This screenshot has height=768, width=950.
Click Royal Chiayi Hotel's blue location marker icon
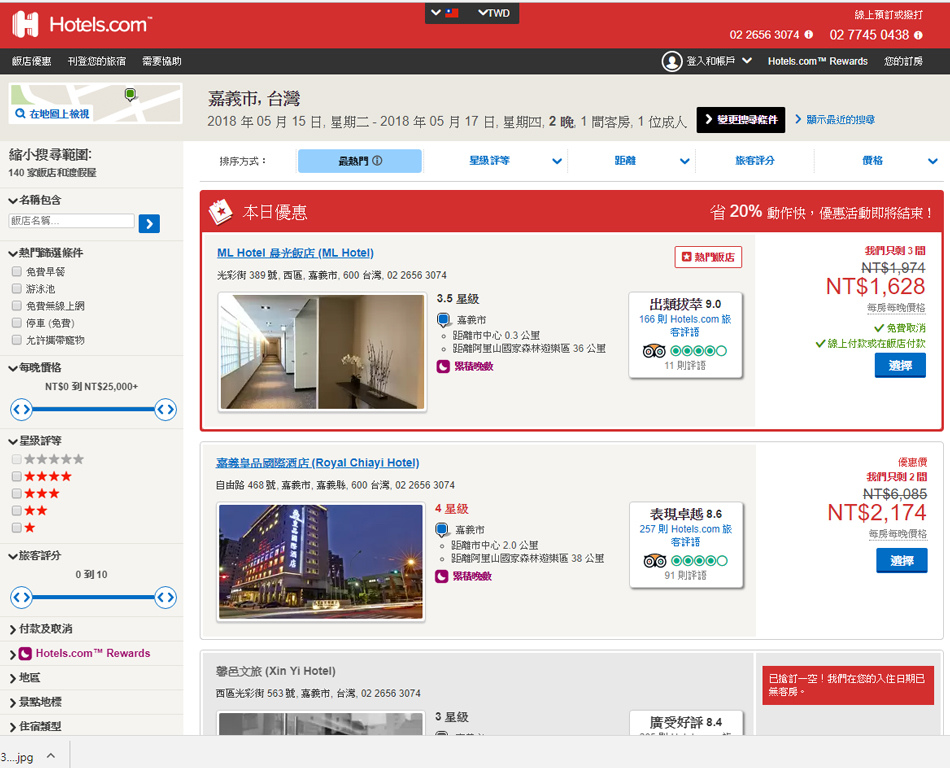click(x=442, y=529)
